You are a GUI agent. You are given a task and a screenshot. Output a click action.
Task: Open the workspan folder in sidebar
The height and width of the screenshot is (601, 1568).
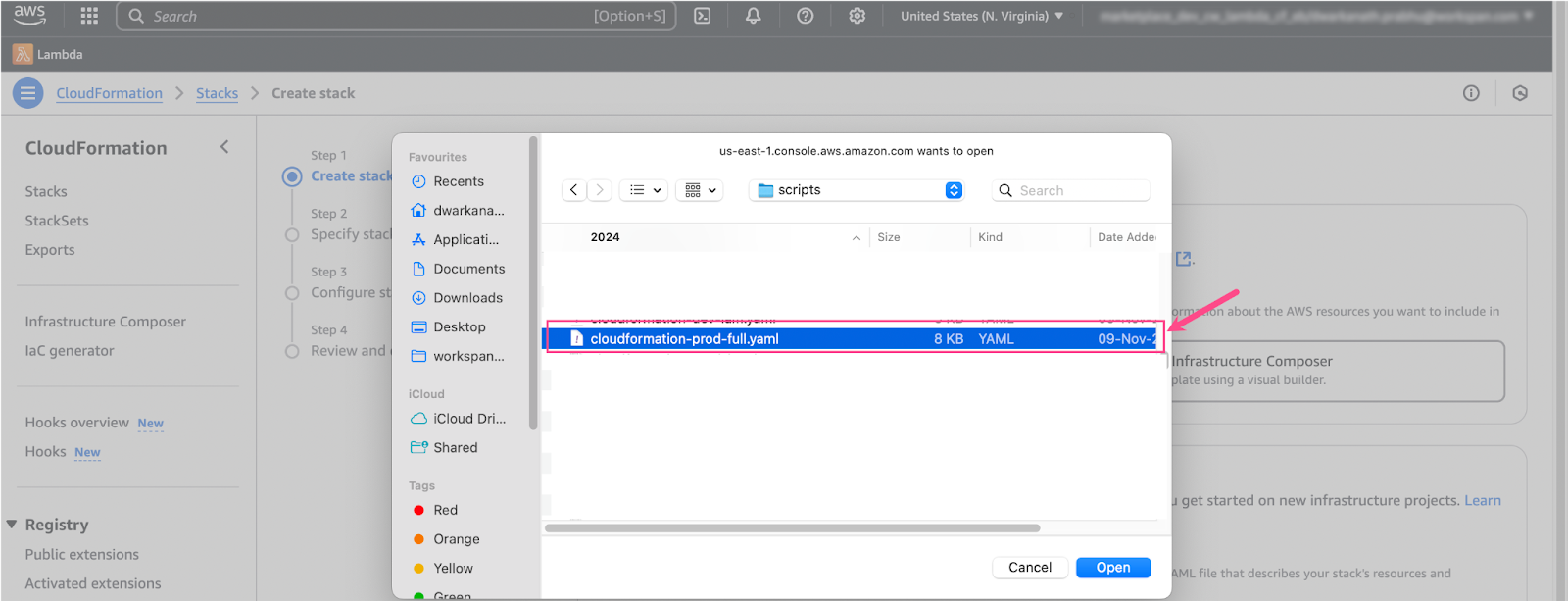click(x=460, y=356)
